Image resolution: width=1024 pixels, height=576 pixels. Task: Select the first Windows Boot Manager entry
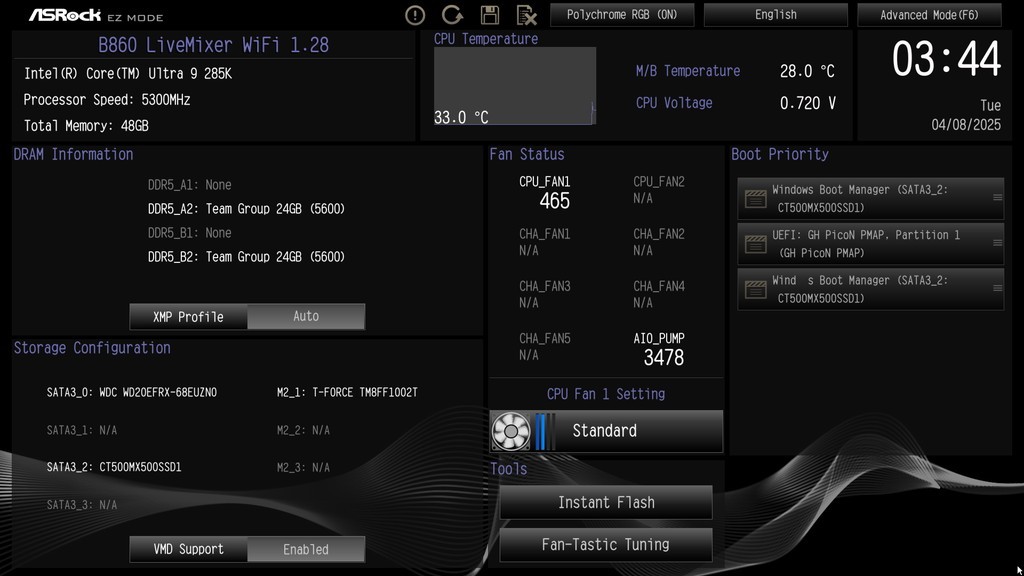click(871, 199)
